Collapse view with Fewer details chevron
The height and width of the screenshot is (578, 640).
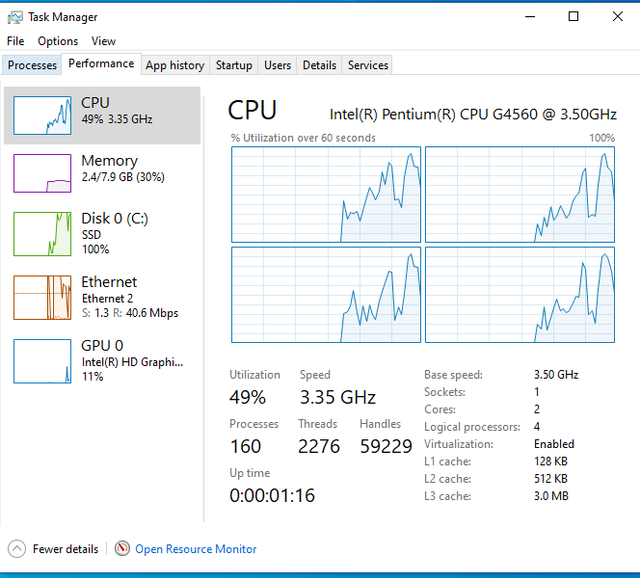tap(17, 549)
